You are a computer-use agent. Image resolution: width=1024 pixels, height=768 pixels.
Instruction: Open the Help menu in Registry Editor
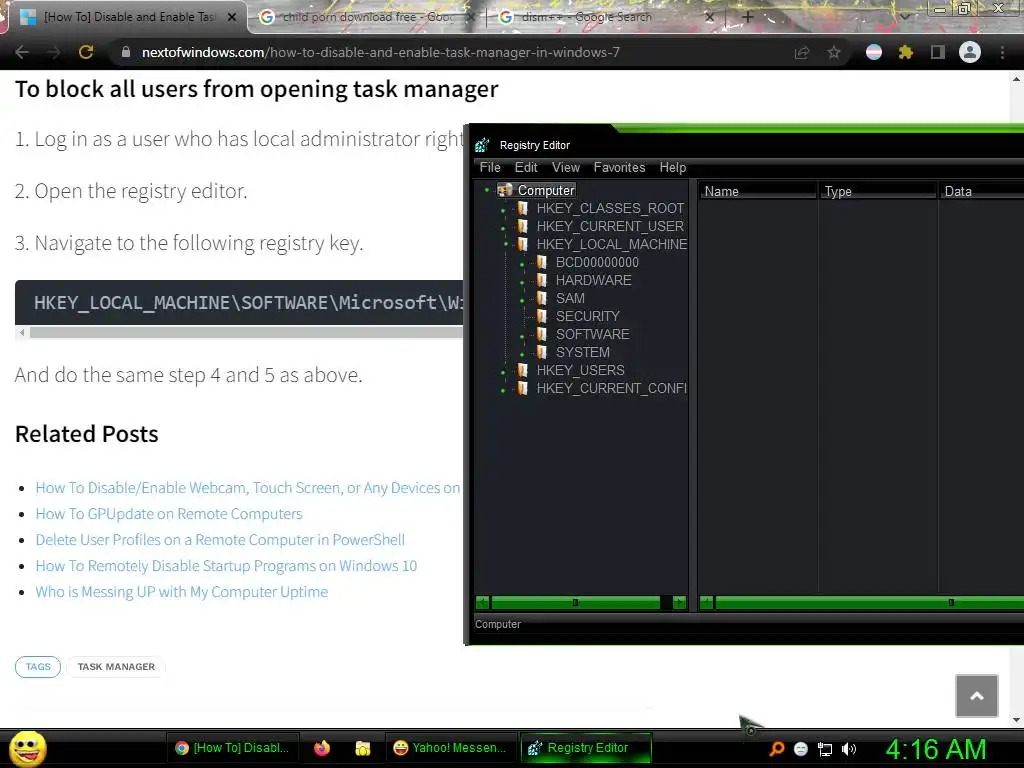[x=673, y=168]
